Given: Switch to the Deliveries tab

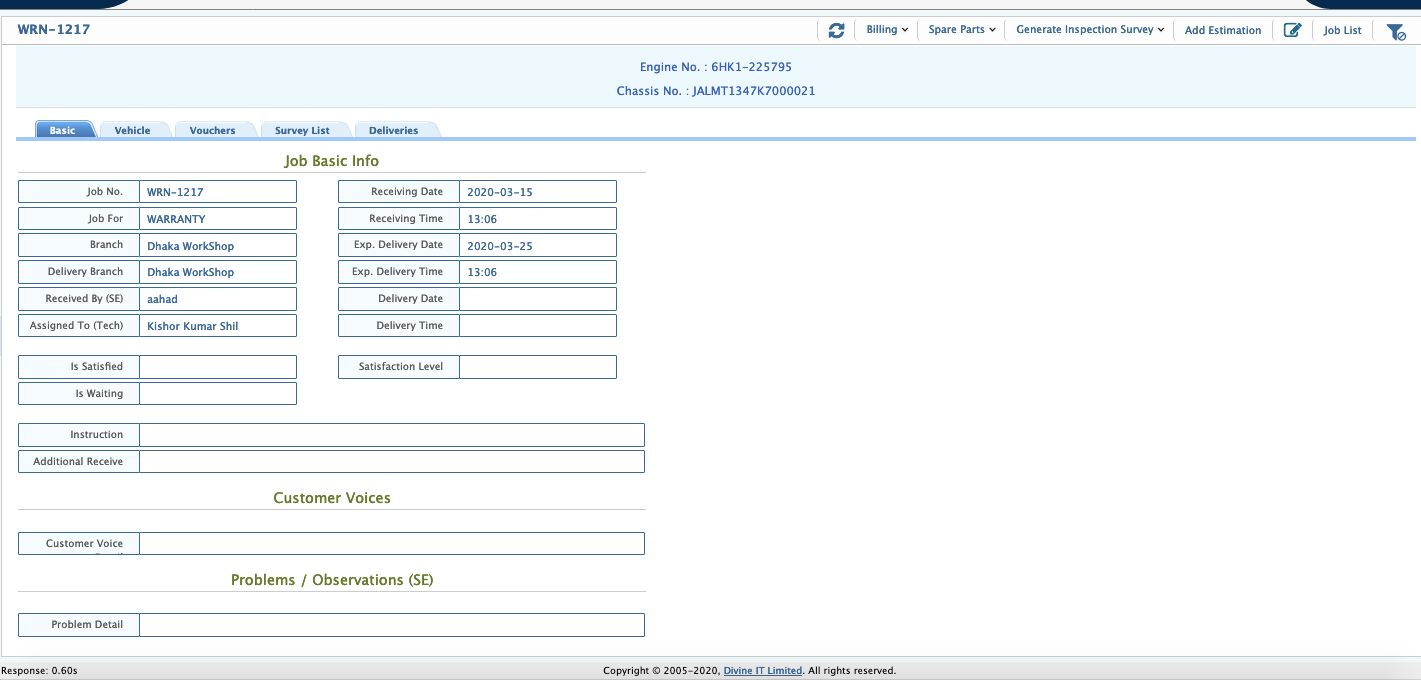Looking at the screenshot, I should 394,129.
